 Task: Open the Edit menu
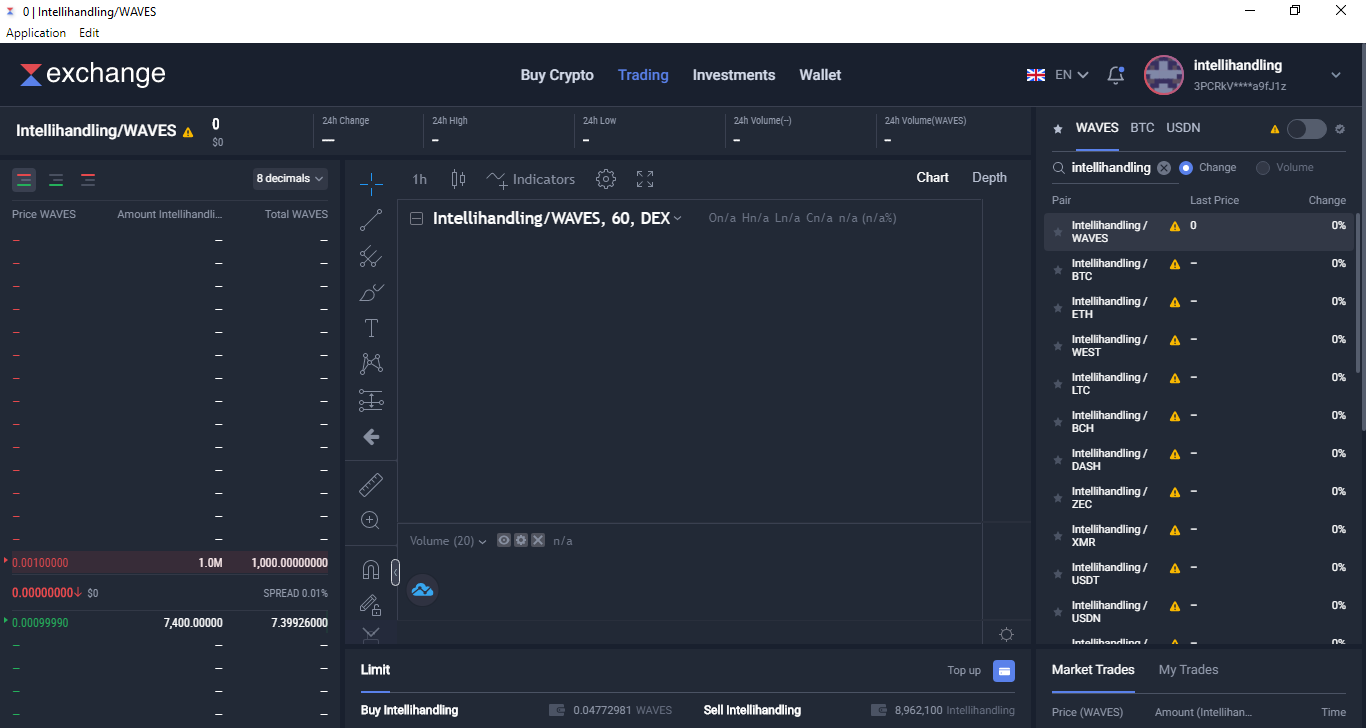[x=90, y=33]
